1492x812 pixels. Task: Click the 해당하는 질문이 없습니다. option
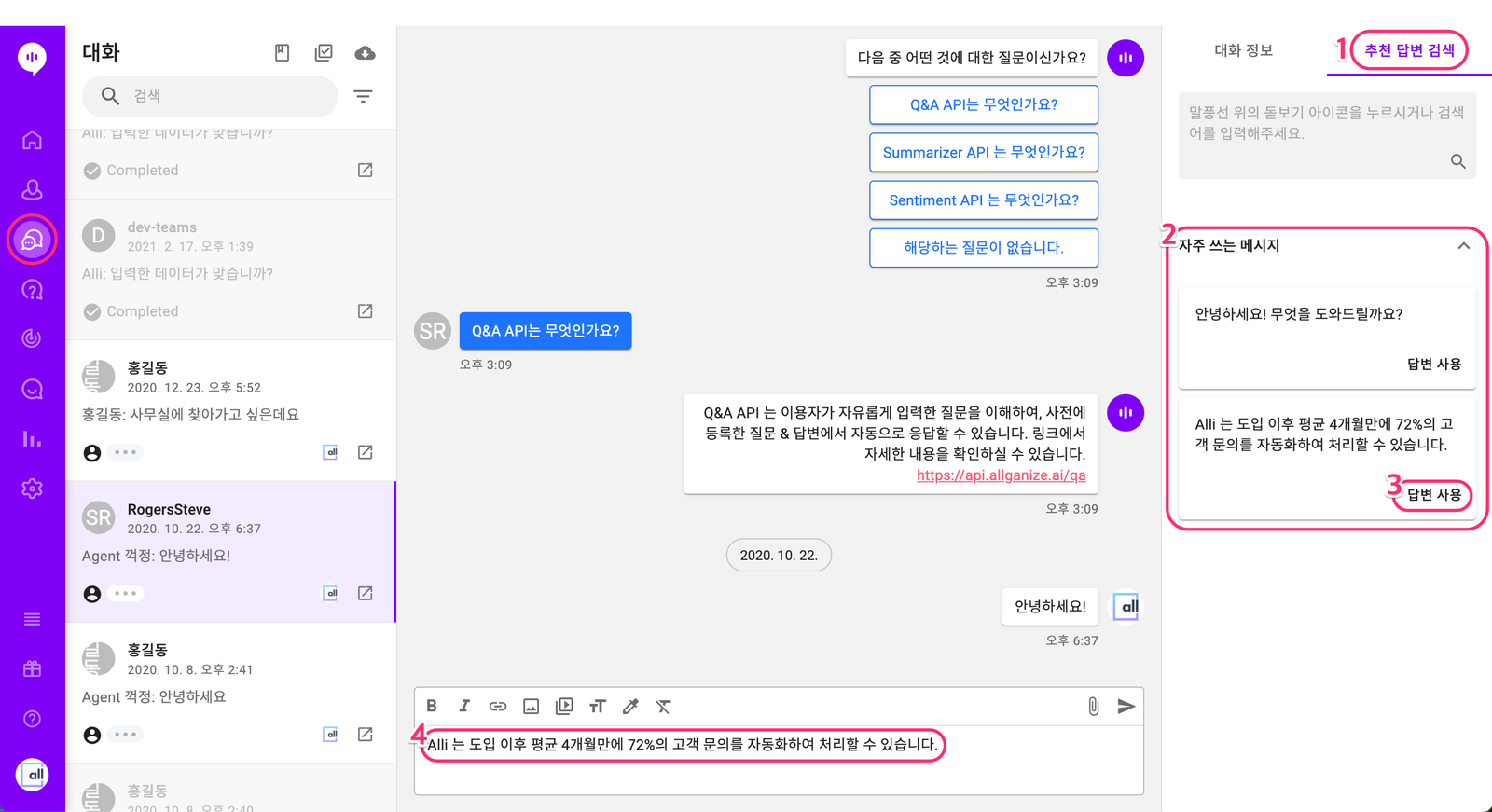tap(984, 247)
